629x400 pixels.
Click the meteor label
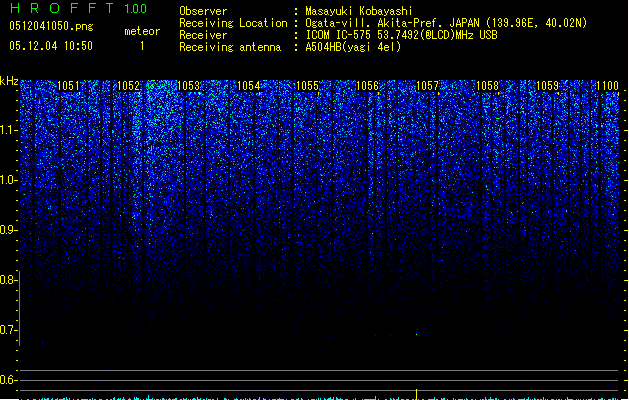[142, 31]
